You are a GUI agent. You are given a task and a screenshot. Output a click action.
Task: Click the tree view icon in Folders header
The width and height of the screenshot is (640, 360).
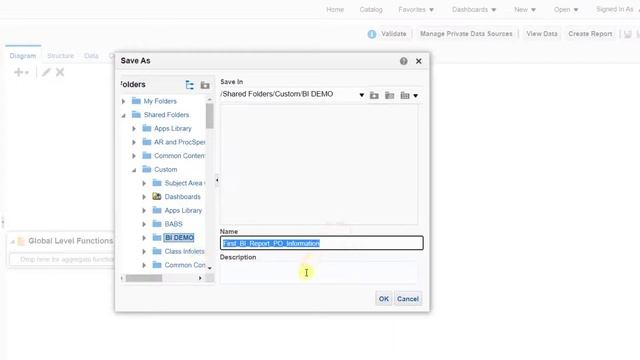tap(189, 85)
